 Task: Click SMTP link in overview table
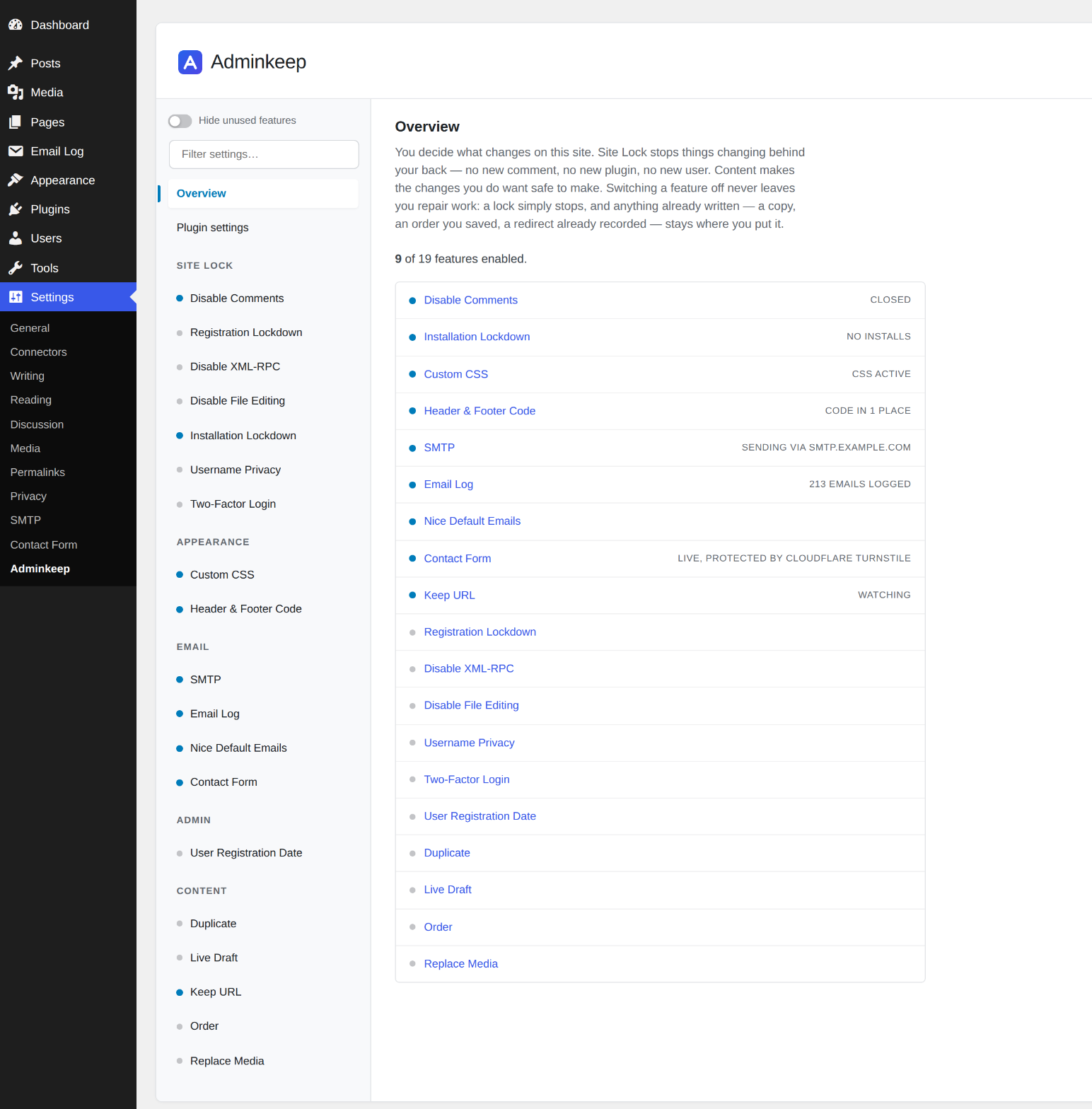[x=439, y=448]
